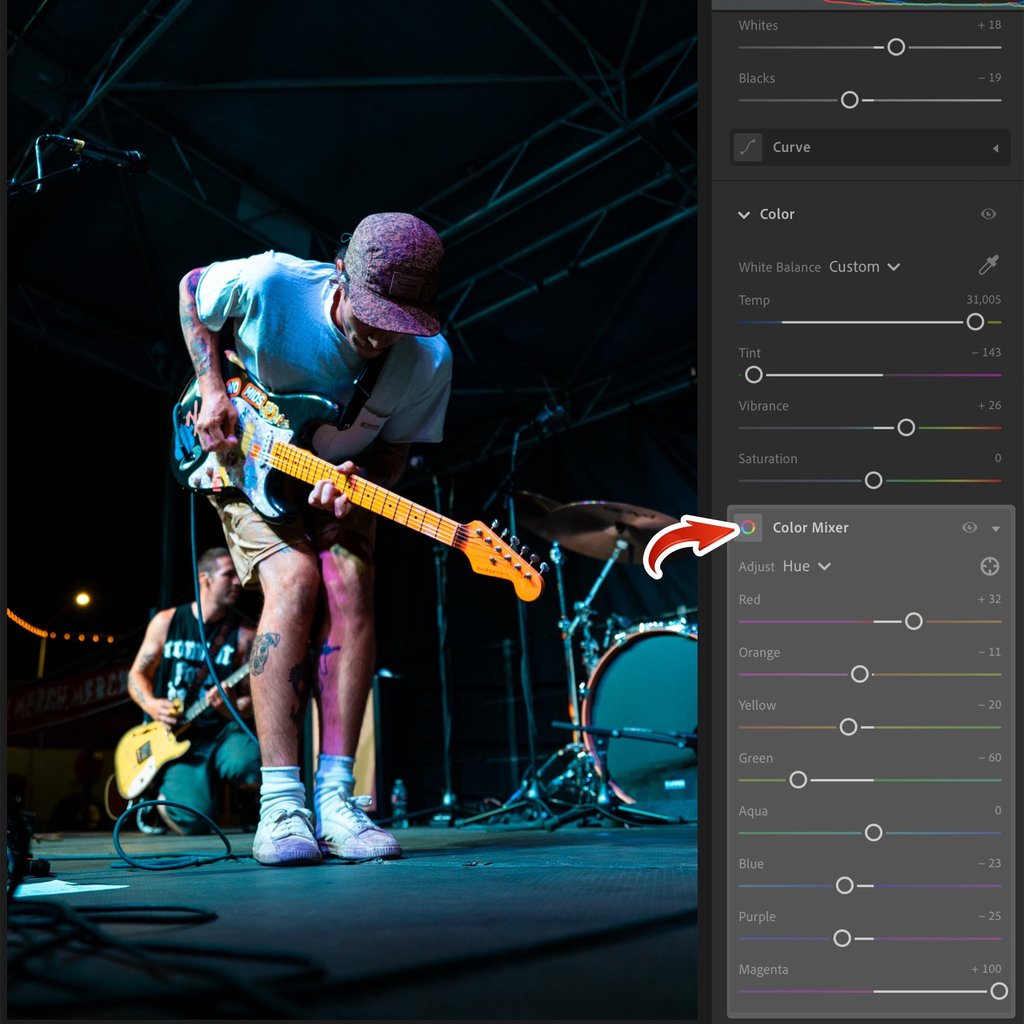The image size is (1024, 1024).
Task: Click the Custom white balance label
Action: point(855,267)
